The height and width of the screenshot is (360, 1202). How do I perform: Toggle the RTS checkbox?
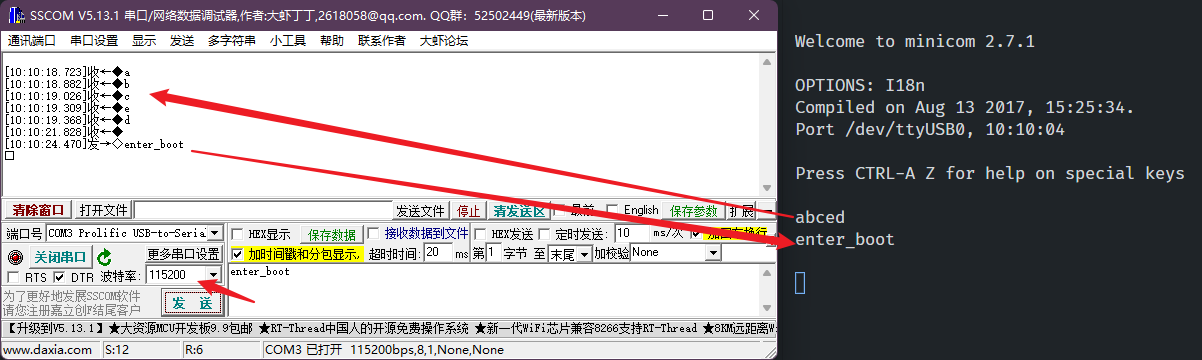pyautogui.click(x=13, y=277)
